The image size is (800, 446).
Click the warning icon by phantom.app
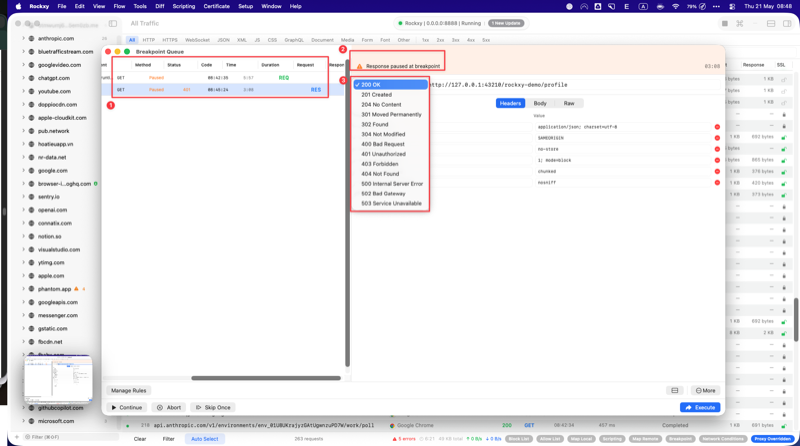pos(77,289)
